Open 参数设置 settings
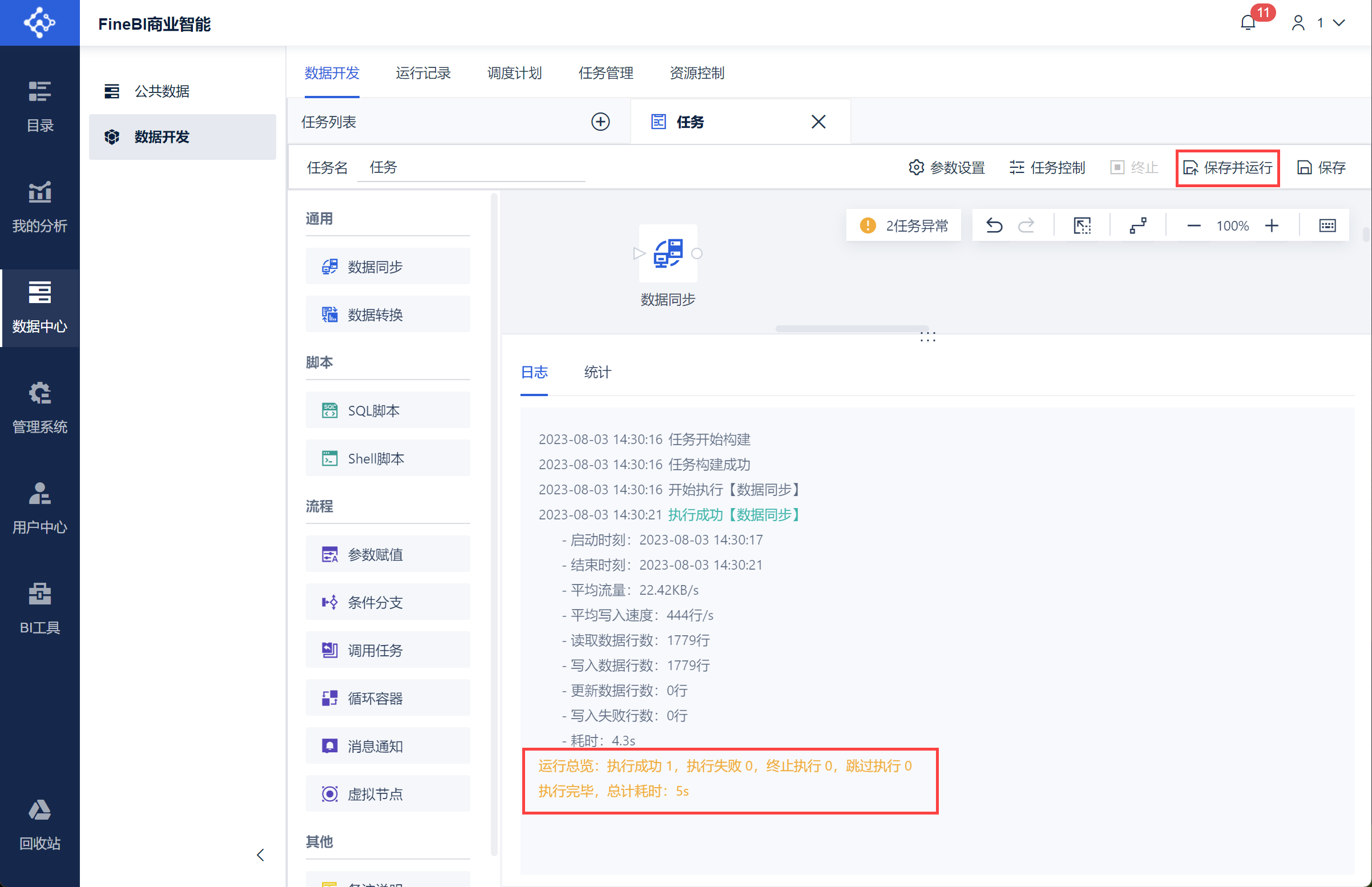 pyautogui.click(x=946, y=168)
